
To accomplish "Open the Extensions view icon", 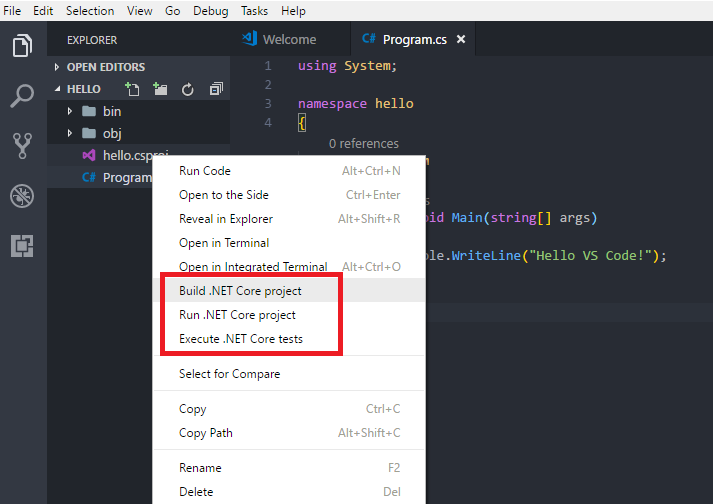I will 22,246.
